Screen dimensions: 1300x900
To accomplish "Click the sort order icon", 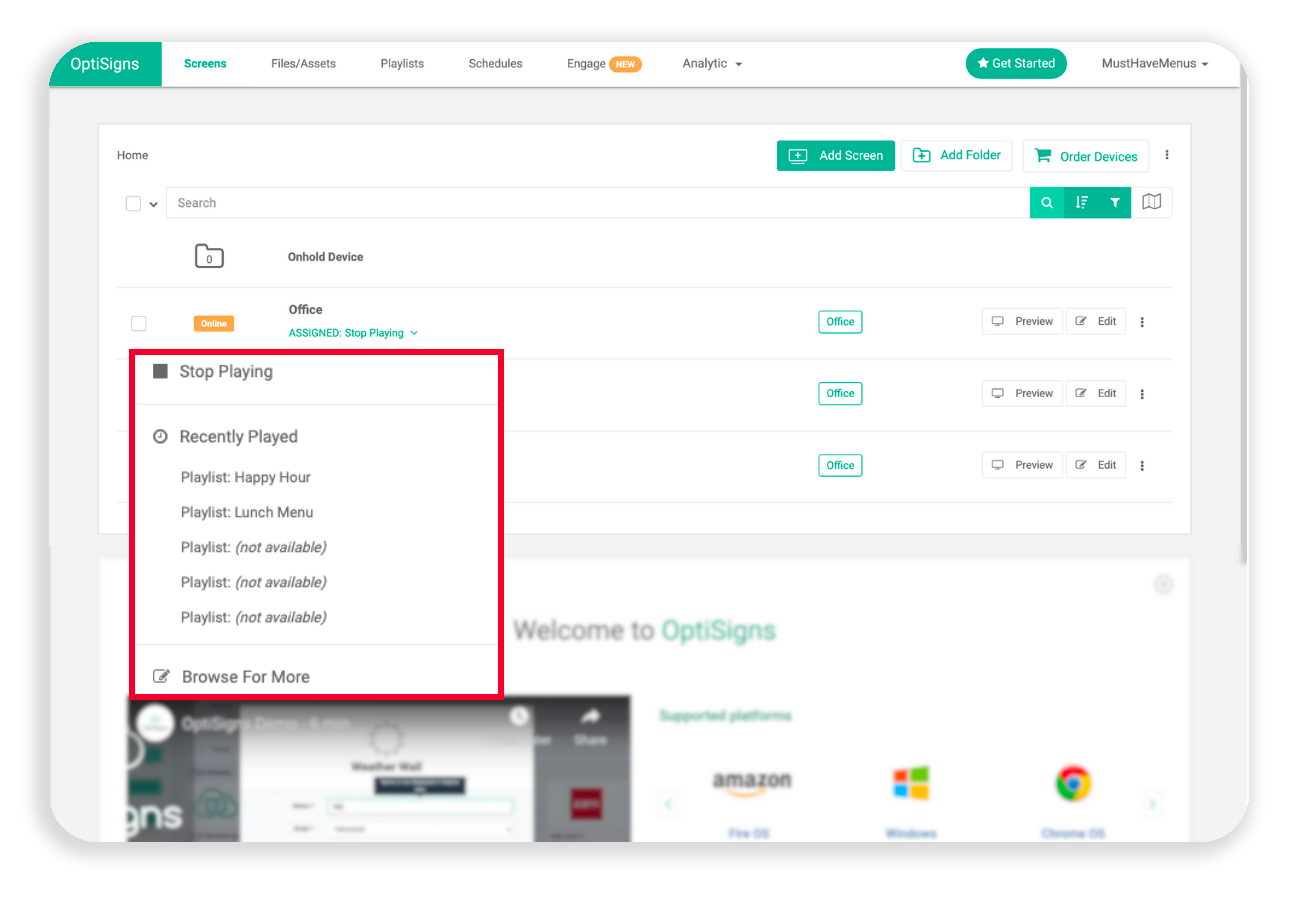I will coord(1081,203).
